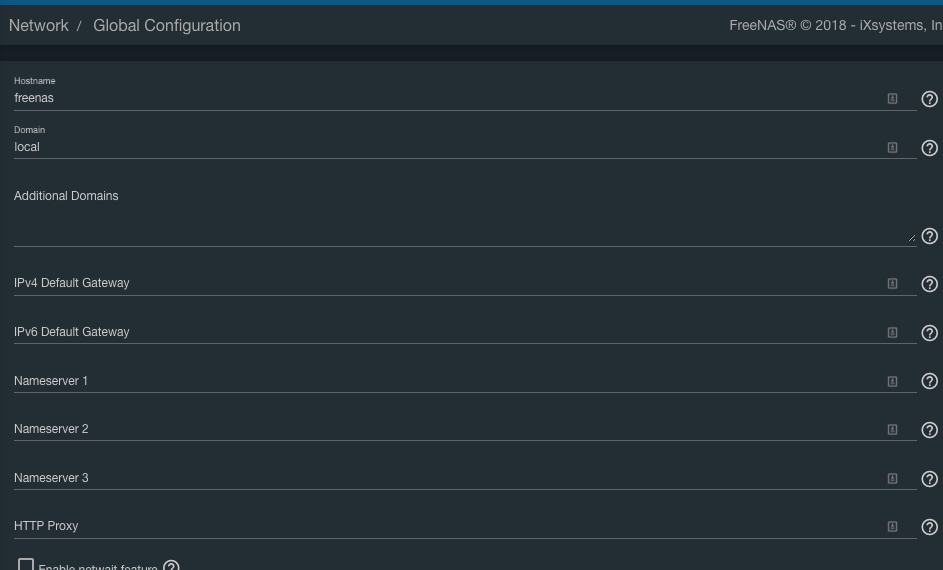943x570 pixels.
Task: Show help for netwait feature
Action: [171, 566]
